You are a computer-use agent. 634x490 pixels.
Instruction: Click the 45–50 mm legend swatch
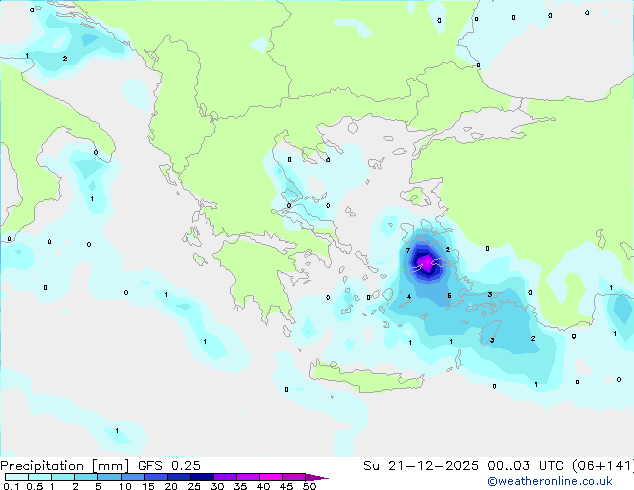pyautogui.click(x=294, y=477)
